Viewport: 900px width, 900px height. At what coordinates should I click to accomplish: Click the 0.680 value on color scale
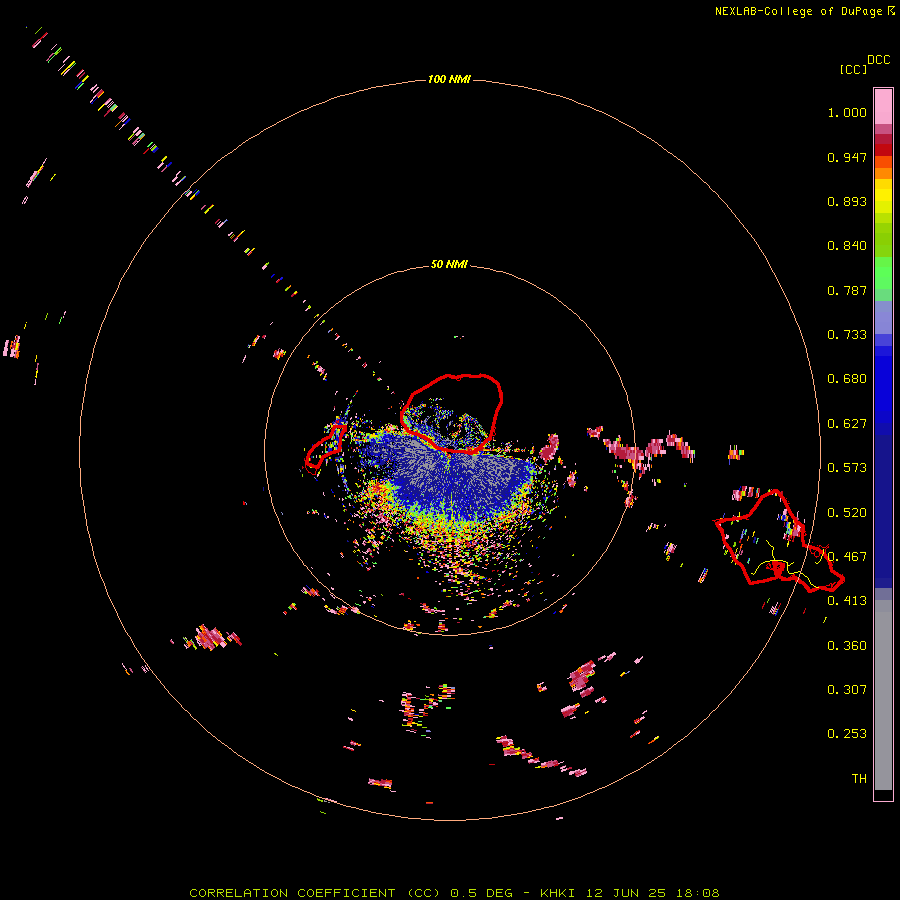coord(847,379)
